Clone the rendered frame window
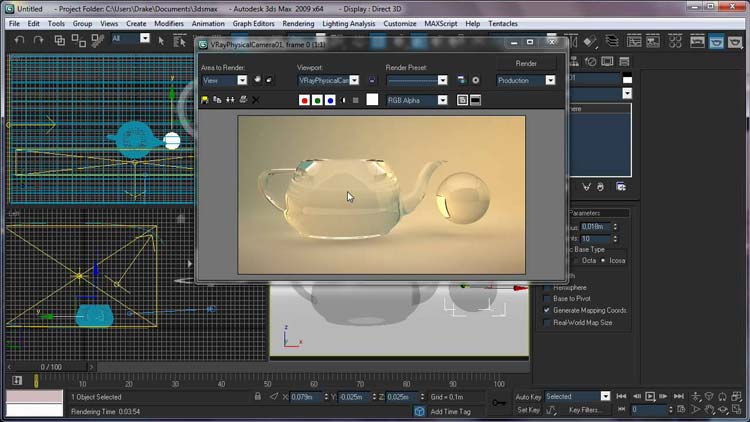The width and height of the screenshot is (750, 422). point(230,100)
